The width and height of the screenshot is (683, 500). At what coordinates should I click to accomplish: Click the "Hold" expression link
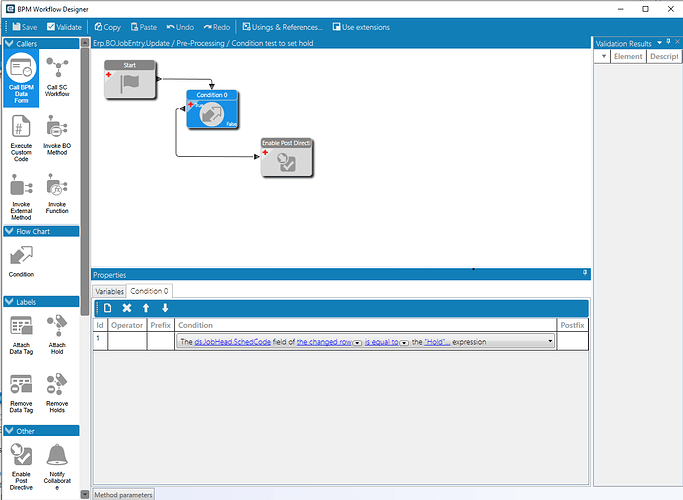(x=437, y=342)
